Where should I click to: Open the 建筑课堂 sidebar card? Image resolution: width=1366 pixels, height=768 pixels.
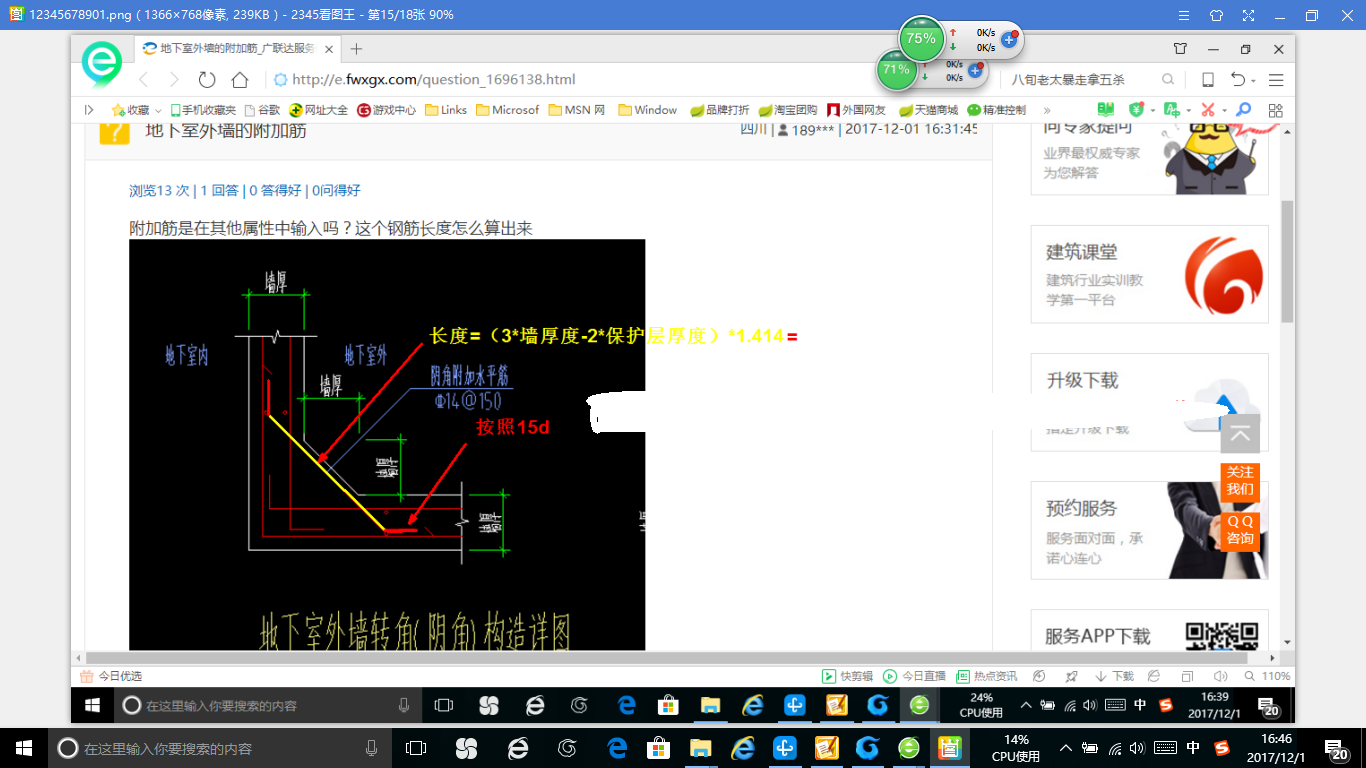click(x=1149, y=274)
